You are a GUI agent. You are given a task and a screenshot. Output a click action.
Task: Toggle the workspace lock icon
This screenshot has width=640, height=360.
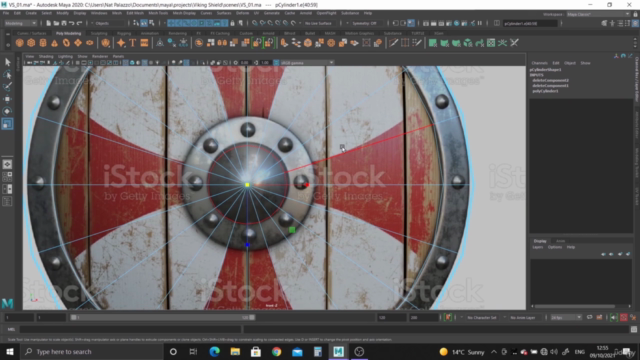[636, 14]
